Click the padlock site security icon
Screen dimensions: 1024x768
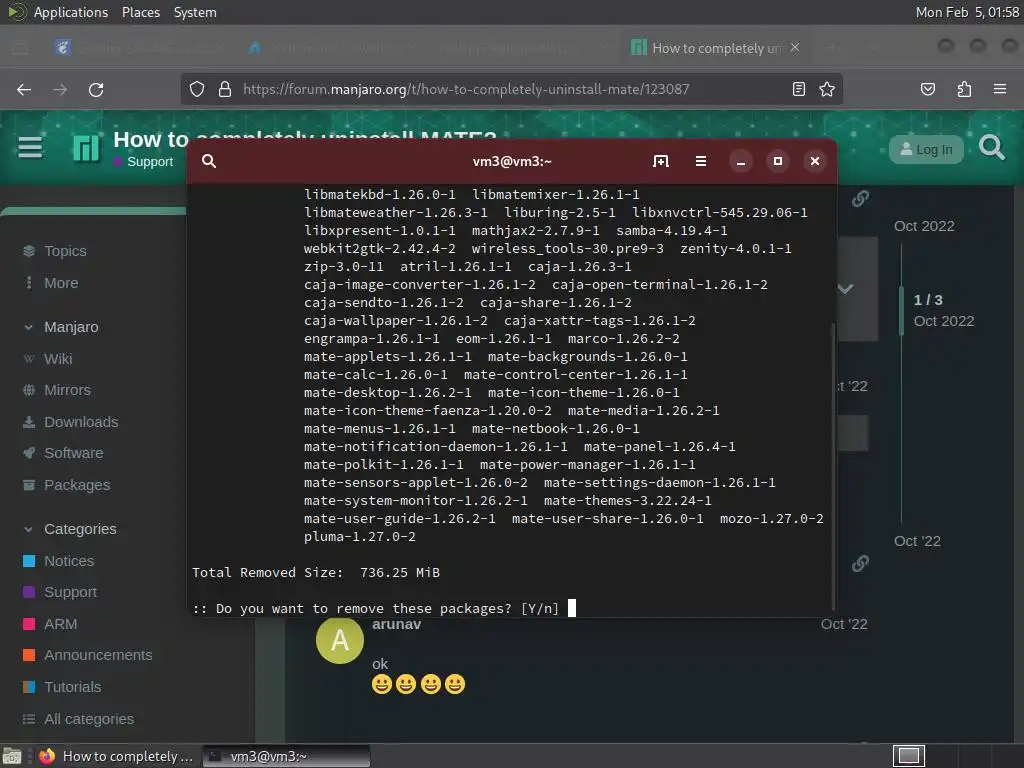tap(225, 89)
